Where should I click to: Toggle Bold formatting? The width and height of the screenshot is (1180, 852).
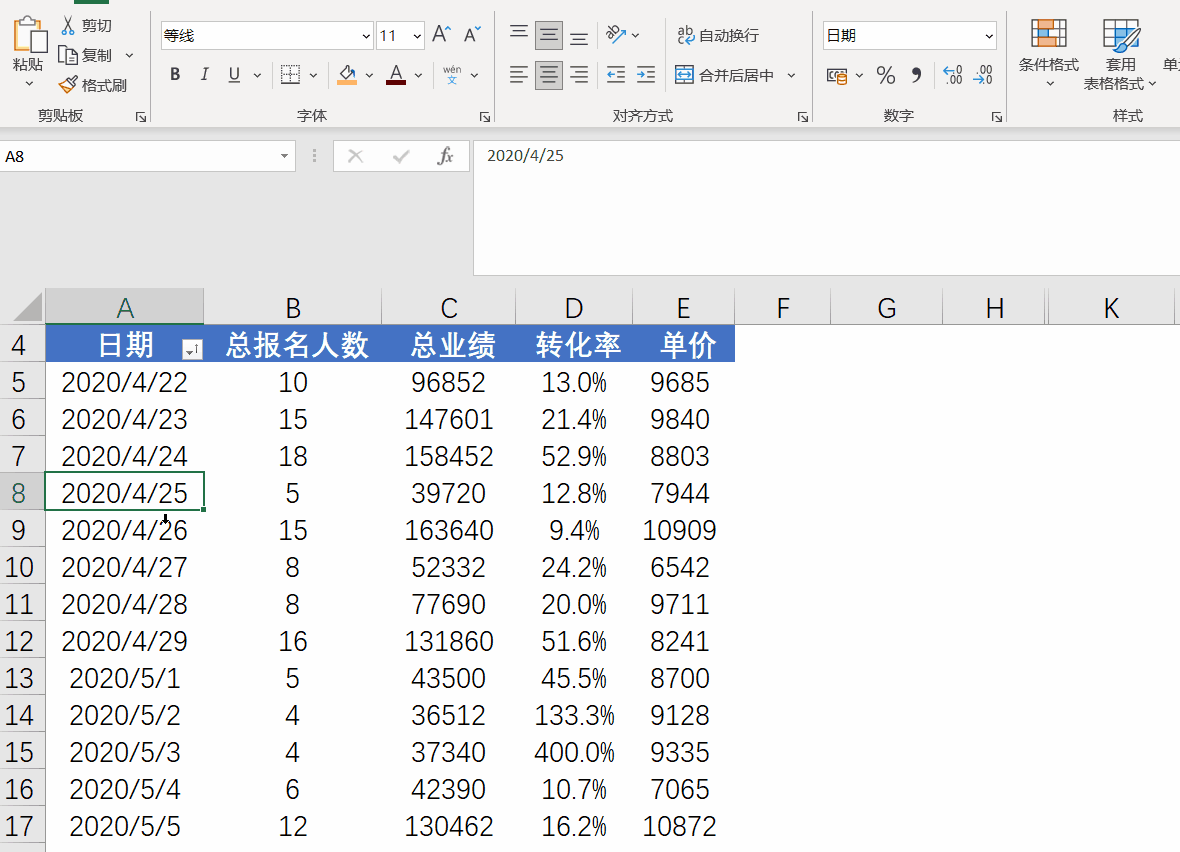(175, 75)
